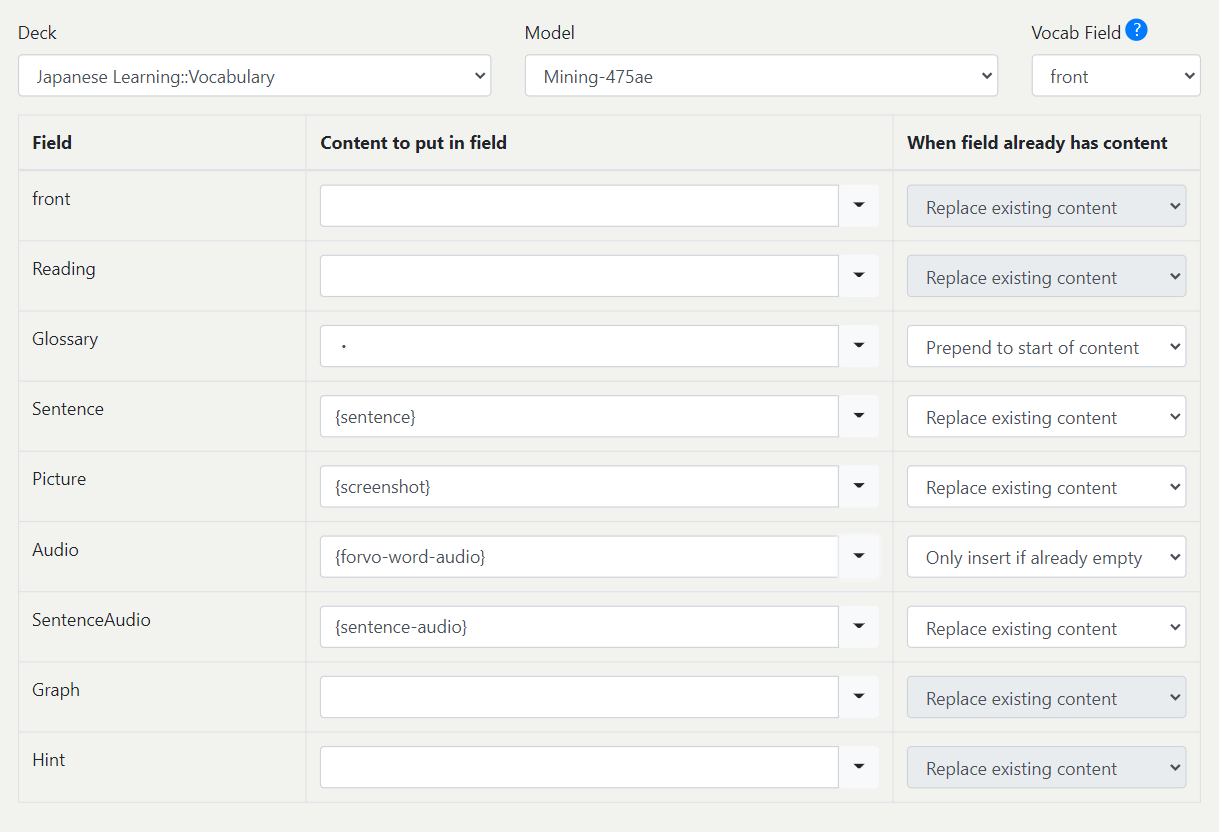1219x832 pixels.
Task: Click the caret button beside Hint content field
Action: point(858,767)
